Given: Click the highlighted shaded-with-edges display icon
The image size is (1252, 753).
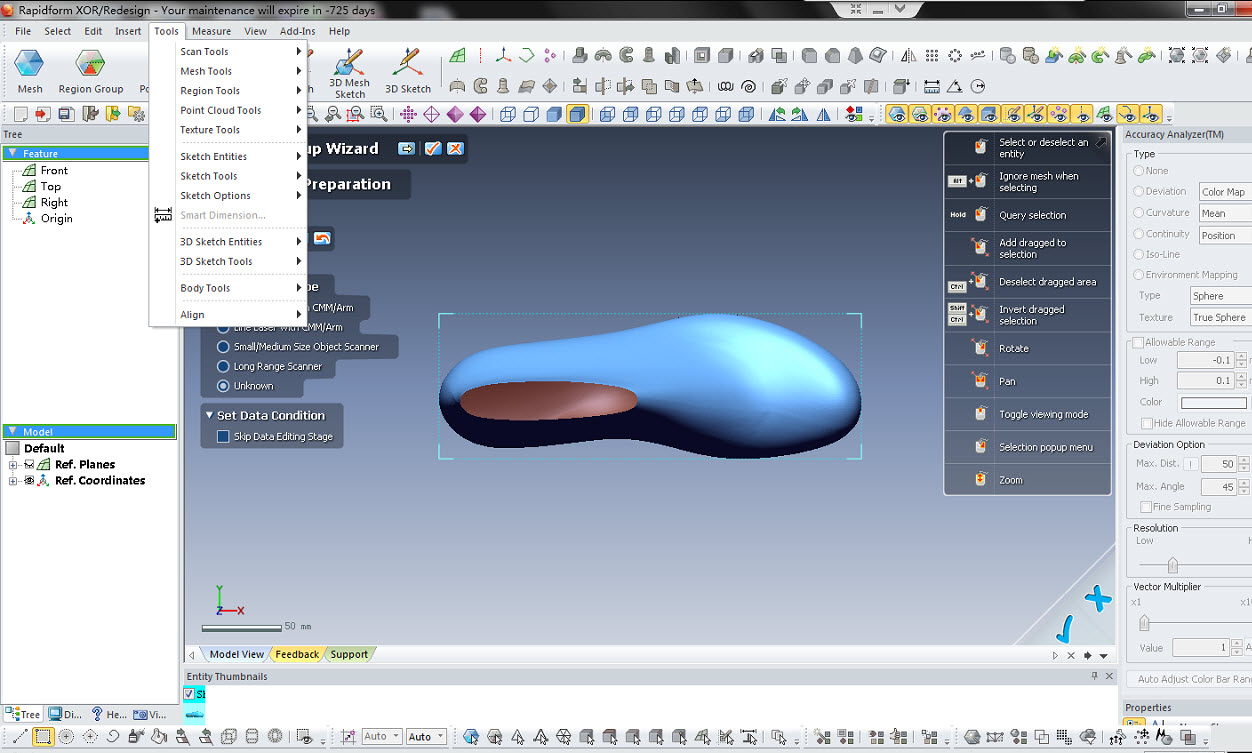Looking at the screenshot, I should 577,114.
